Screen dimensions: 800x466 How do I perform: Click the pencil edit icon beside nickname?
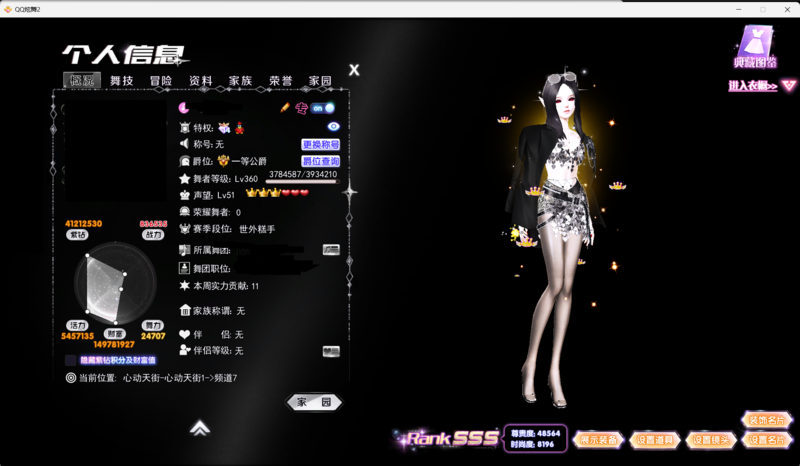pyautogui.click(x=285, y=108)
